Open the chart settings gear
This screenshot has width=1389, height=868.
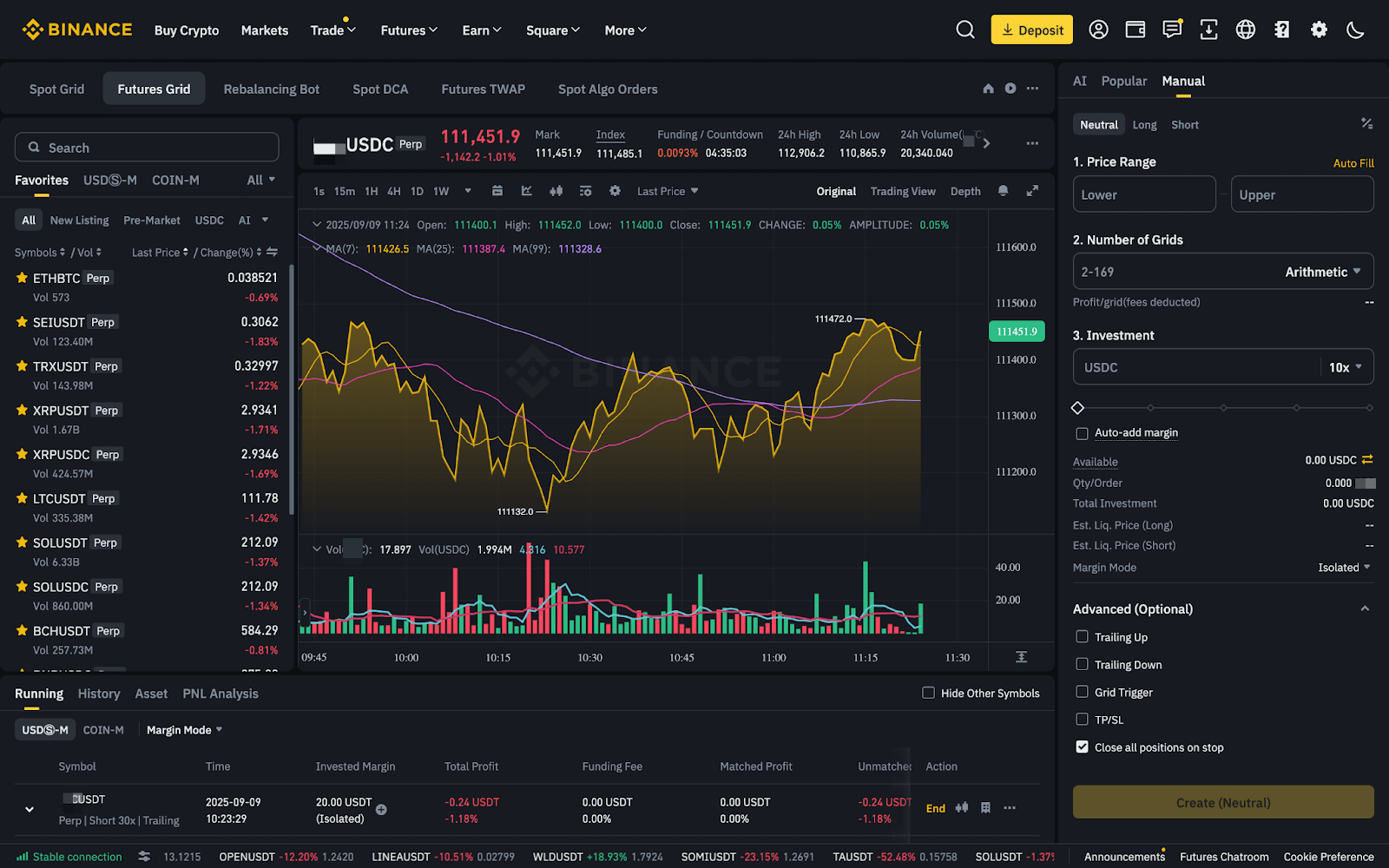point(615,191)
